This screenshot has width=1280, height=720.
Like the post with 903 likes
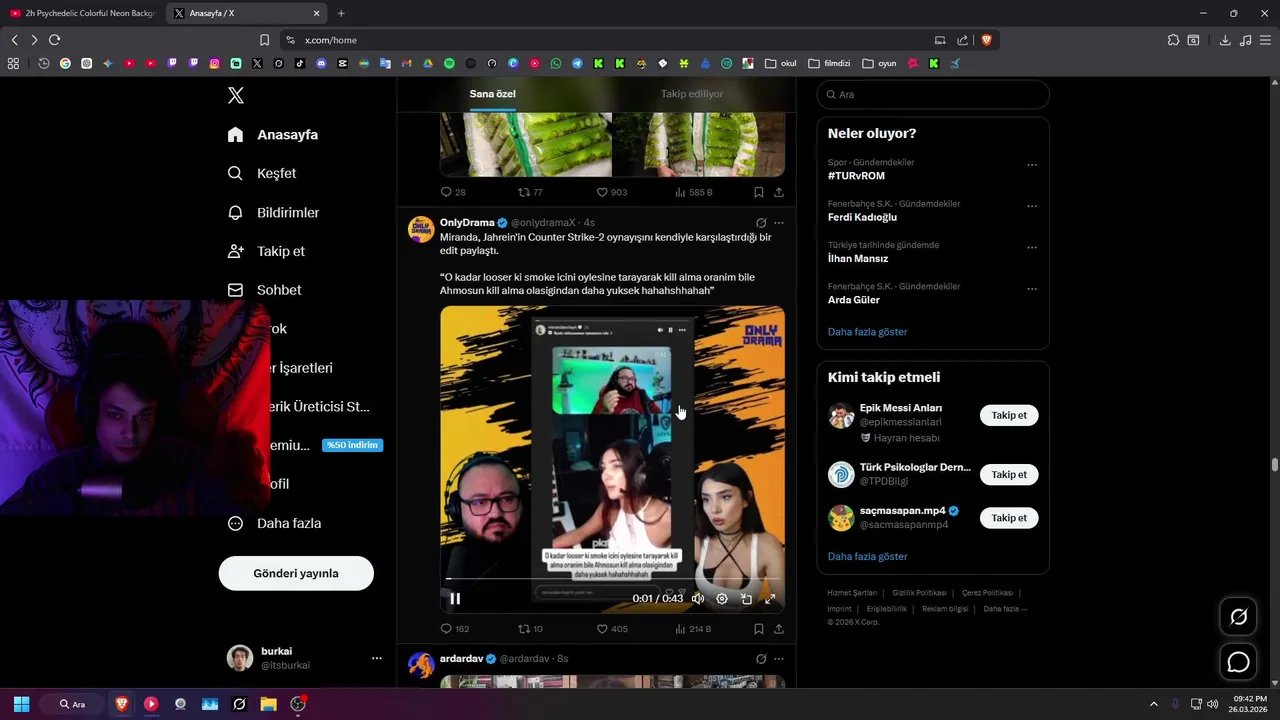(x=612, y=192)
